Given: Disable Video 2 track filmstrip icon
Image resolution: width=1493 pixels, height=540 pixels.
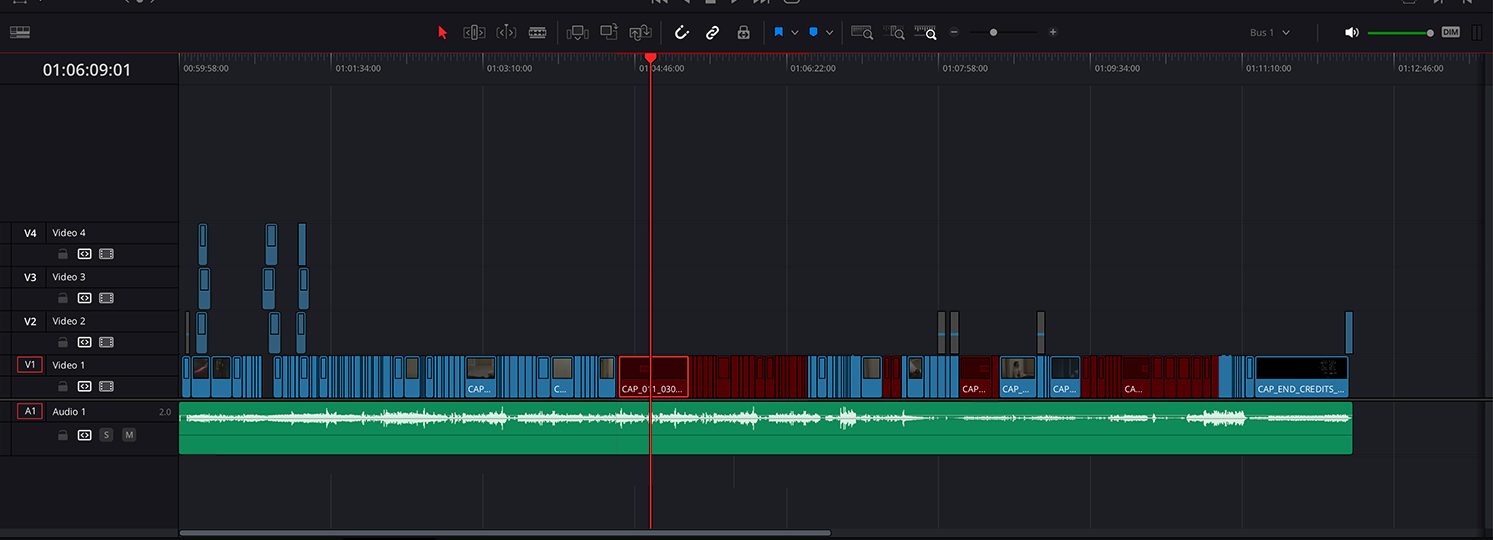Looking at the screenshot, I should [x=106, y=342].
